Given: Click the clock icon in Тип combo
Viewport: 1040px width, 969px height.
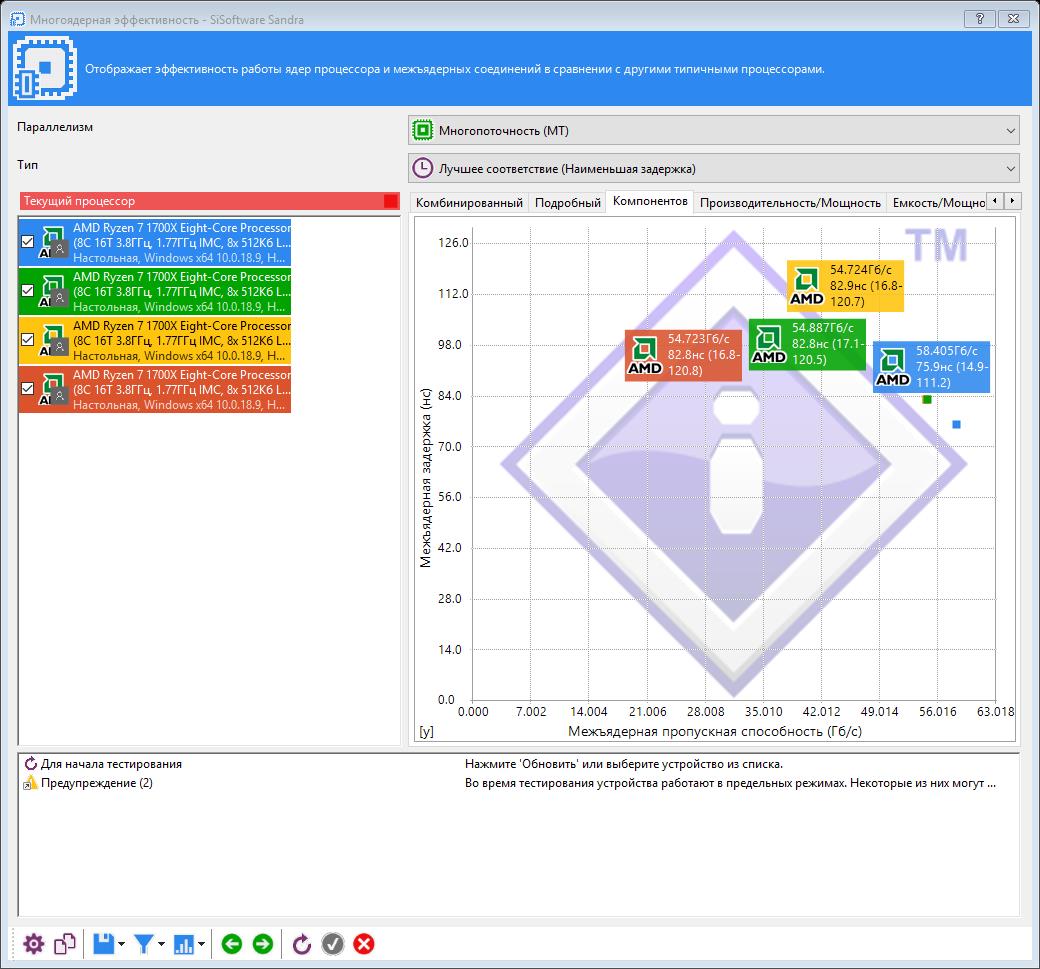Looking at the screenshot, I should pos(422,168).
